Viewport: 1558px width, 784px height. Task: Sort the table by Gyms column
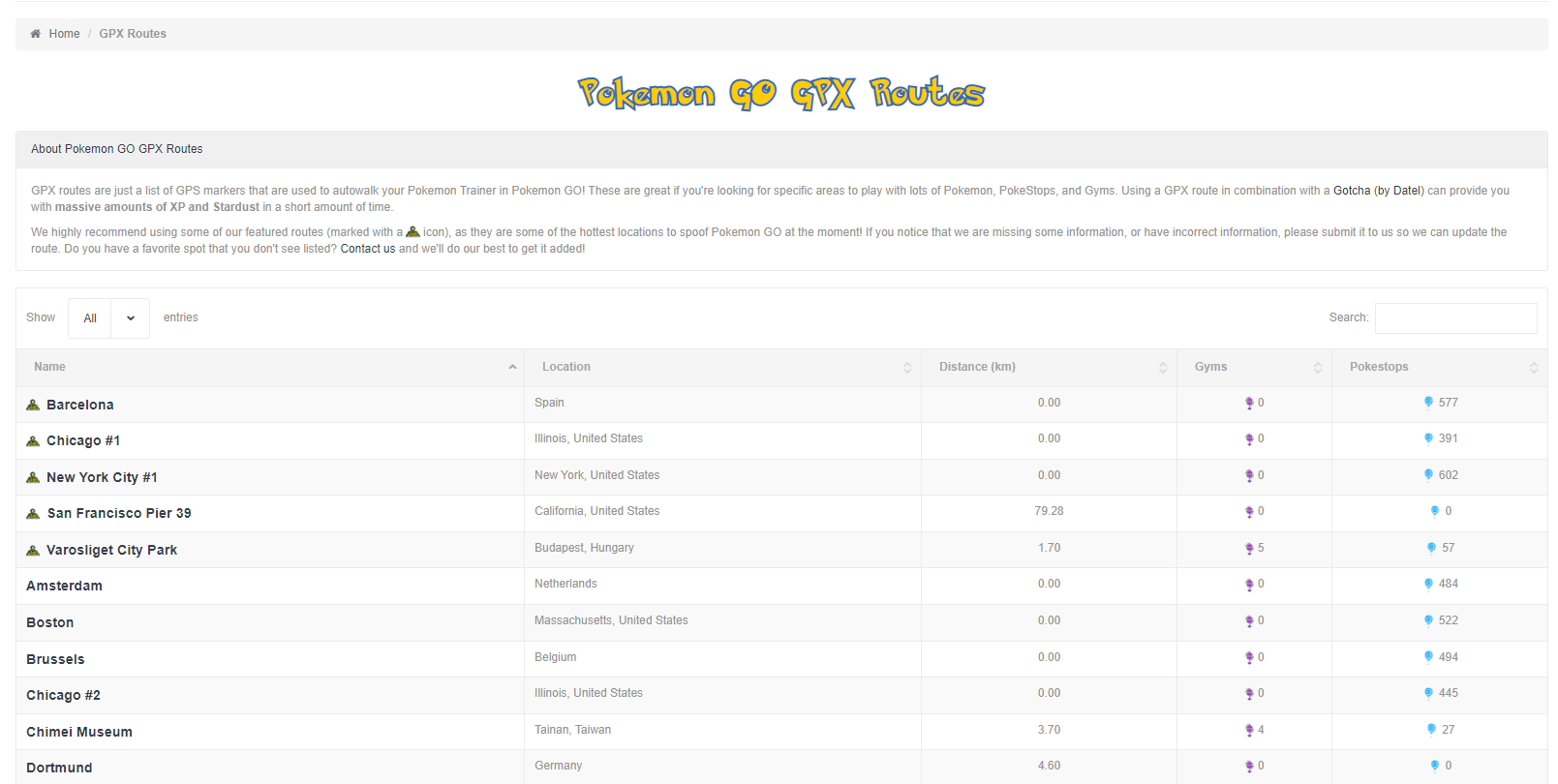pos(1254,368)
